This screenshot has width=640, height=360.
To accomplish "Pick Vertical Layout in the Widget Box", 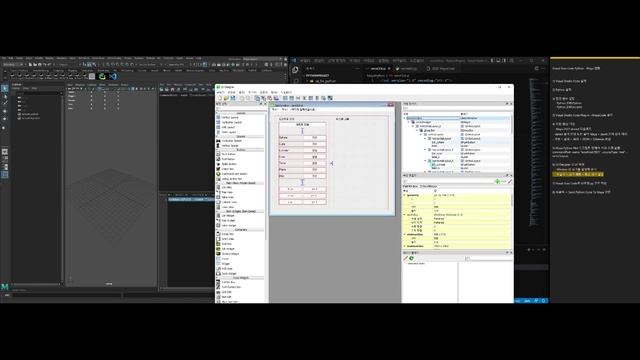I will 230,118.
